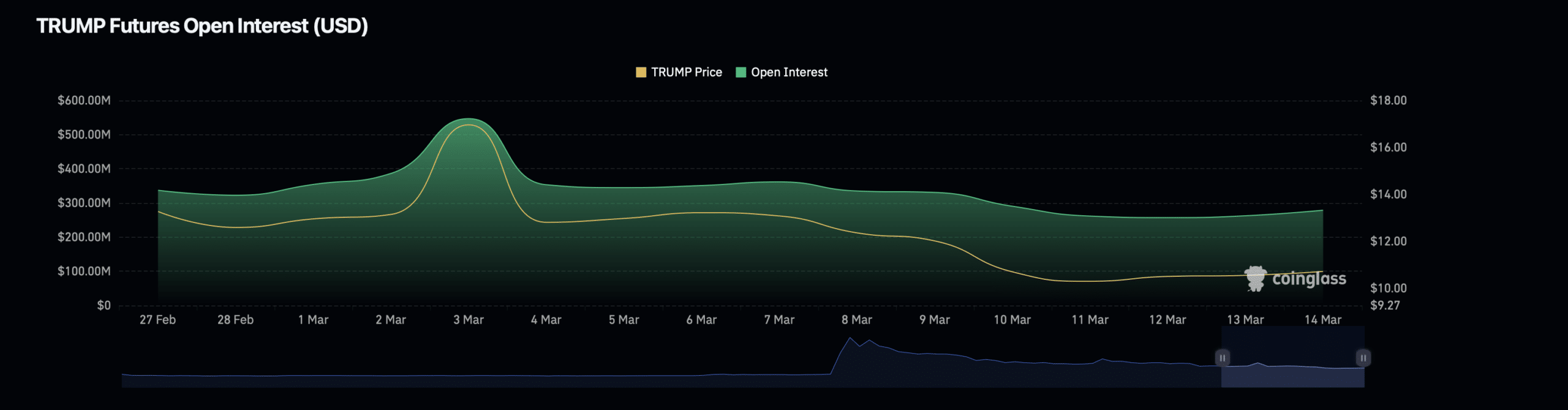Click the 3 Mar date label

click(469, 320)
